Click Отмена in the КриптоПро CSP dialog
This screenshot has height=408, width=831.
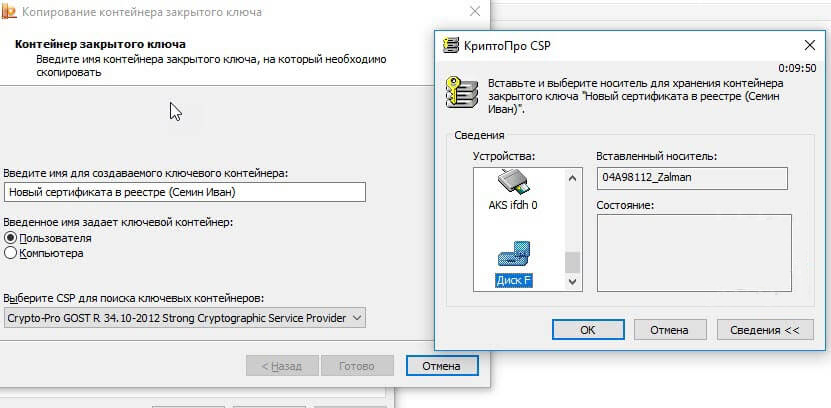669,330
